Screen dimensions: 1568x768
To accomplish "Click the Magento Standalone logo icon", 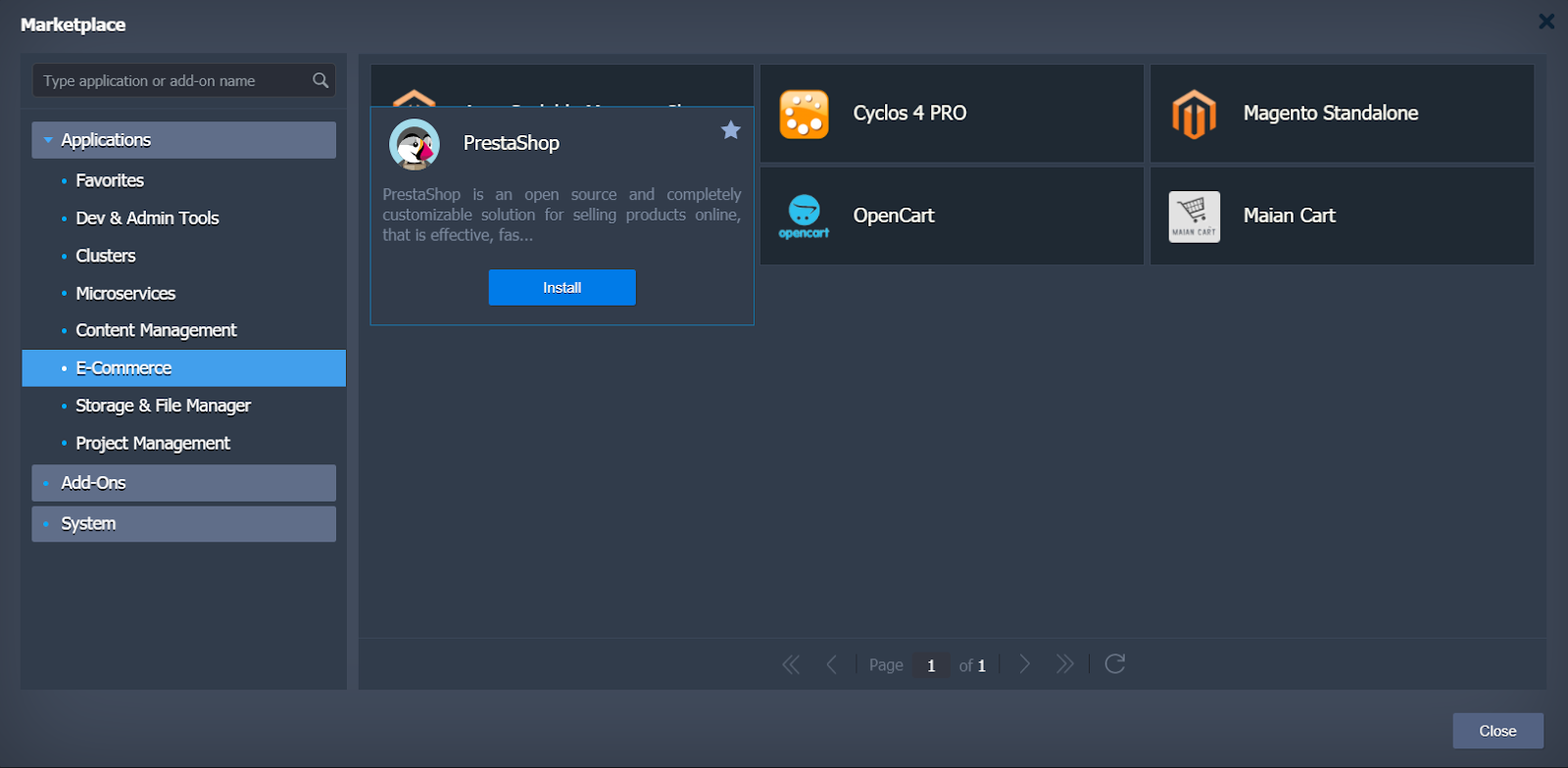I will [x=1194, y=114].
